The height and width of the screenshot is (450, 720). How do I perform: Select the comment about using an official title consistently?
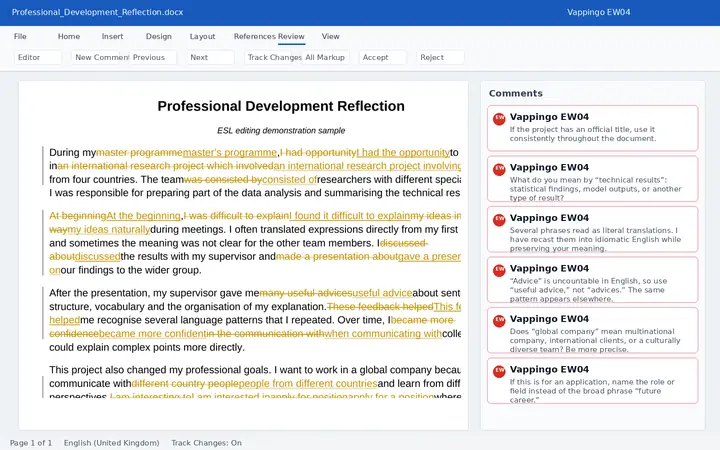pyautogui.click(x=593, y=128)
